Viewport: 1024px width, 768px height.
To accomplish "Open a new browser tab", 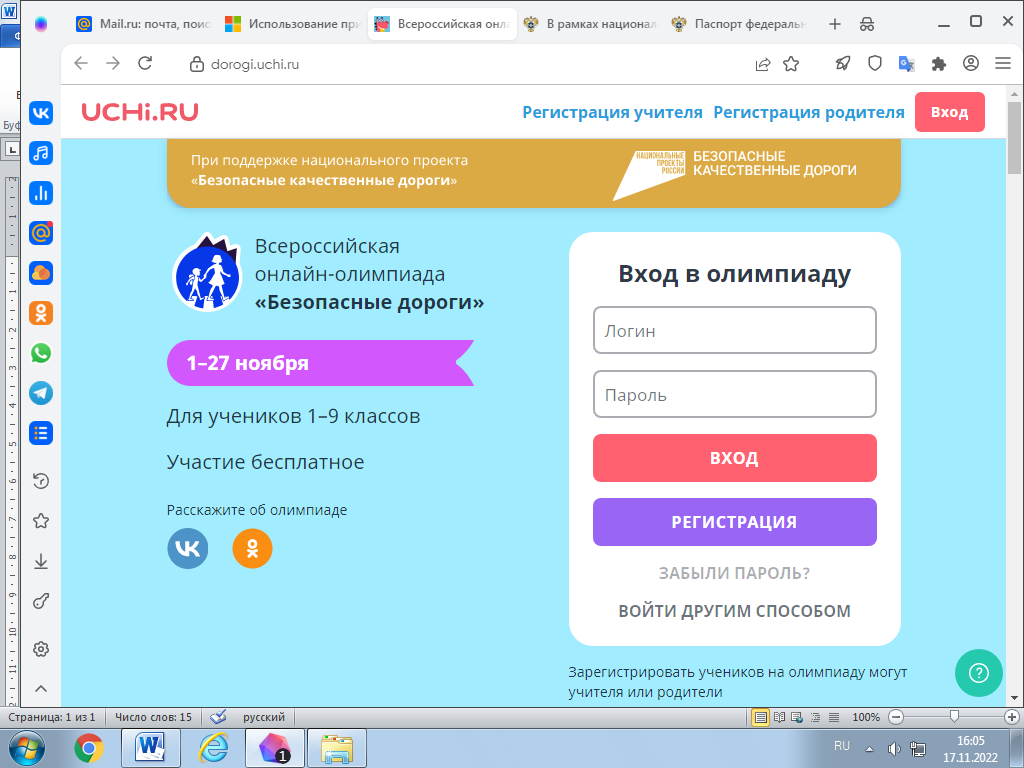I will coord(835,24).
